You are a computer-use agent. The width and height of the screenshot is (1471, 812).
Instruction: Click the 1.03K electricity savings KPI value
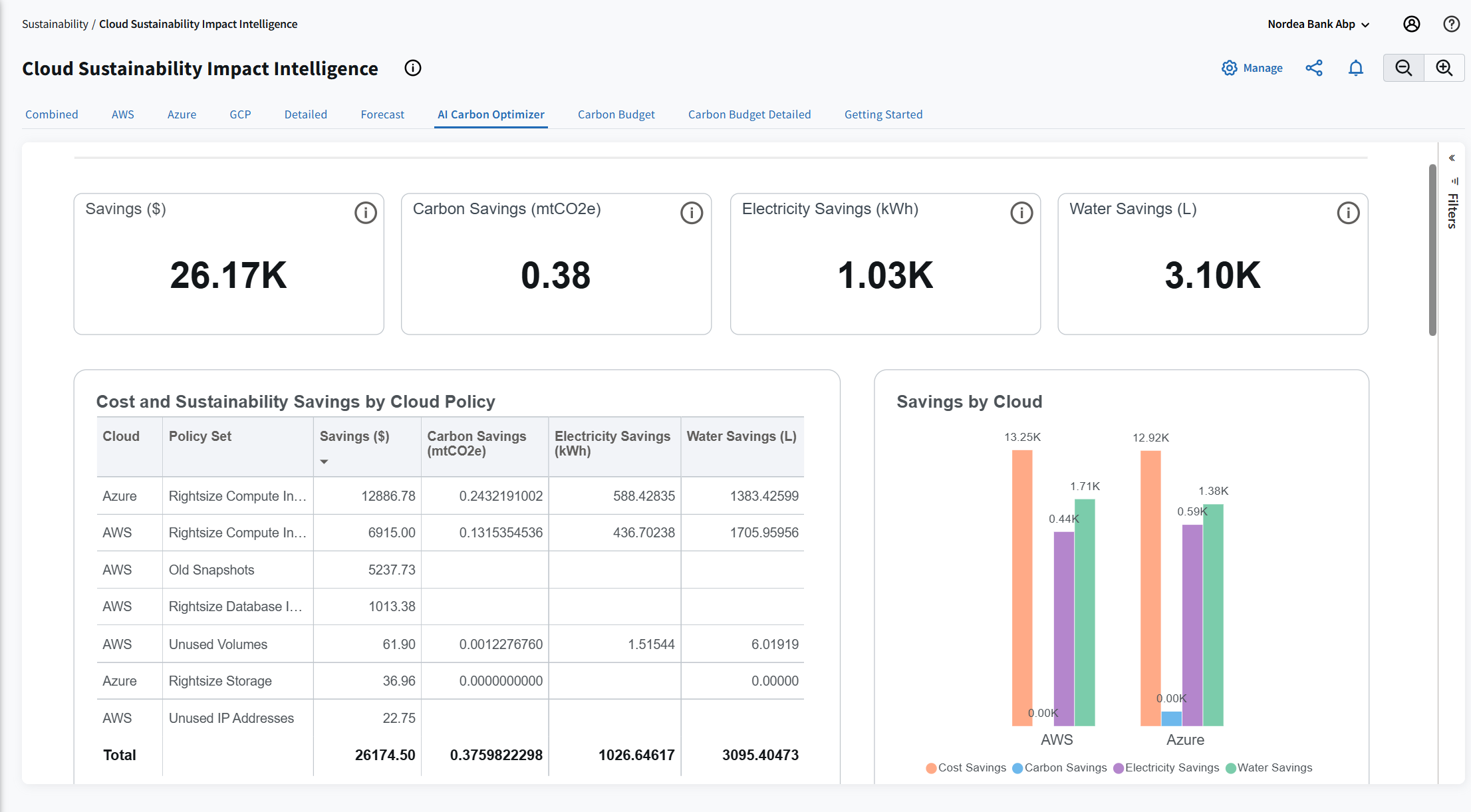pyautogui.click(x=885, y=275)
